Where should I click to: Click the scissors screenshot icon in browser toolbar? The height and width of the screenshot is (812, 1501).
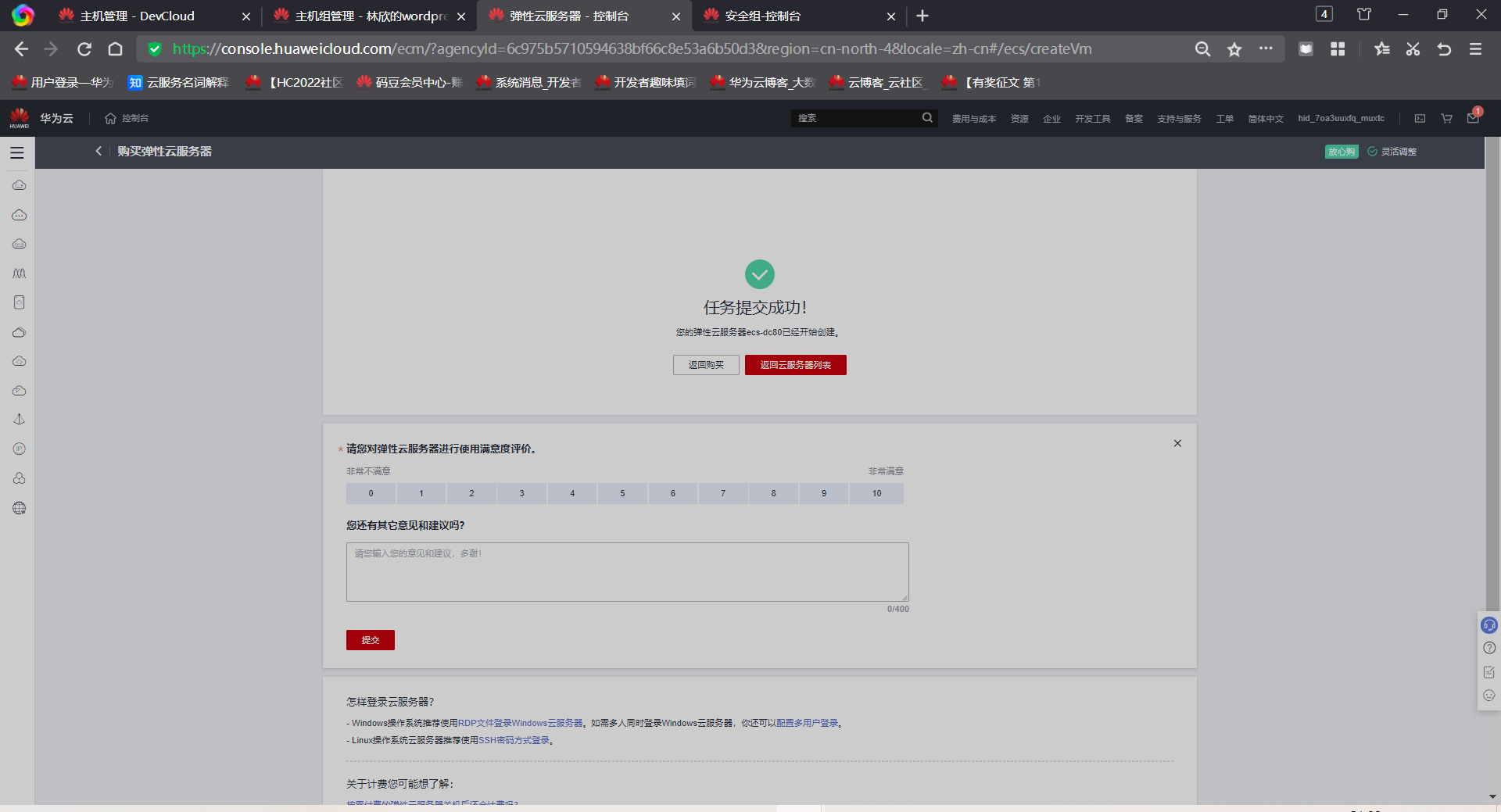1413,49
